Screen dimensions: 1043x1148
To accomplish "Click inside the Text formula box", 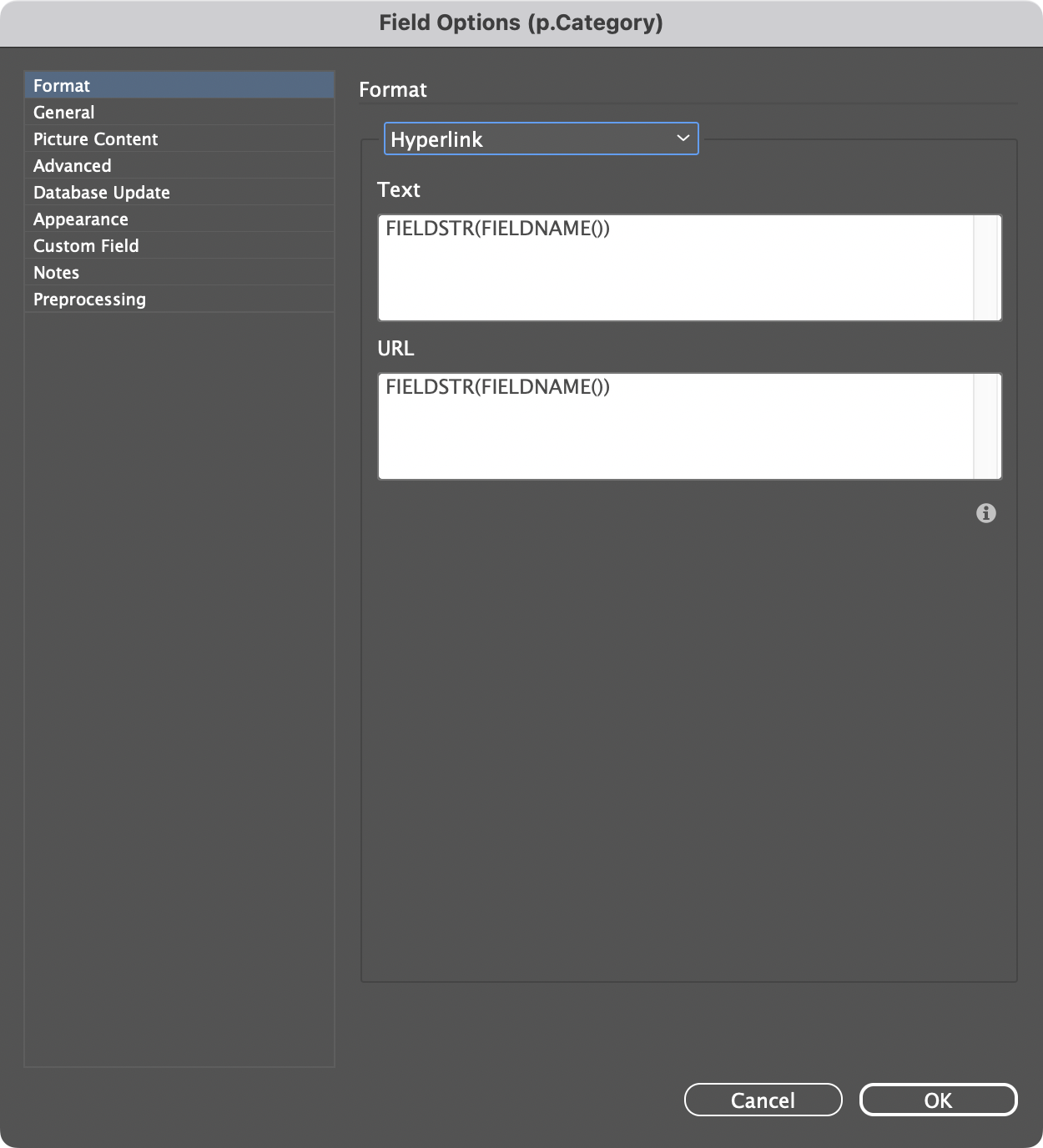I will 676,268.
